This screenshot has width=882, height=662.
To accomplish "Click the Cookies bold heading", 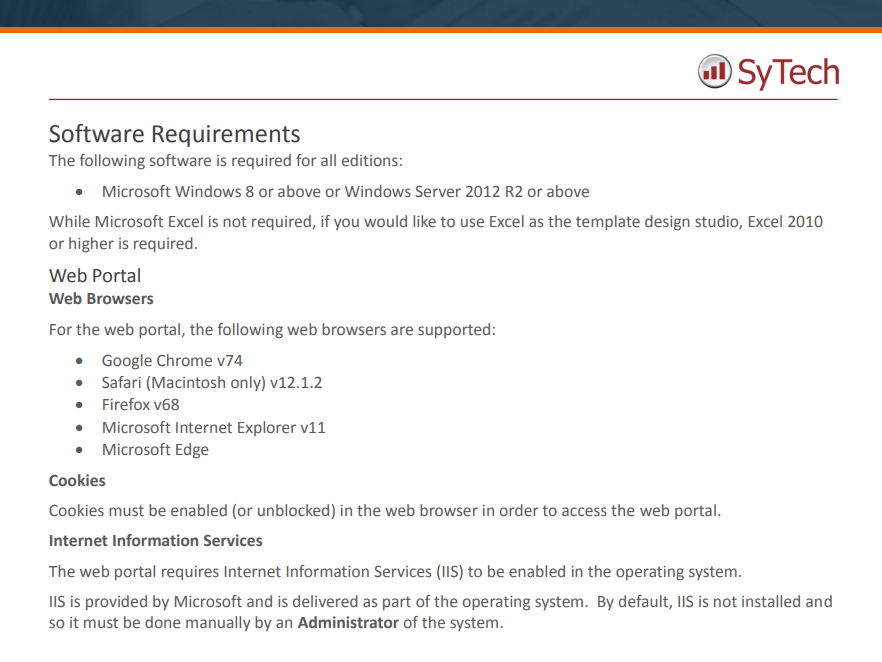I will 77,481.
